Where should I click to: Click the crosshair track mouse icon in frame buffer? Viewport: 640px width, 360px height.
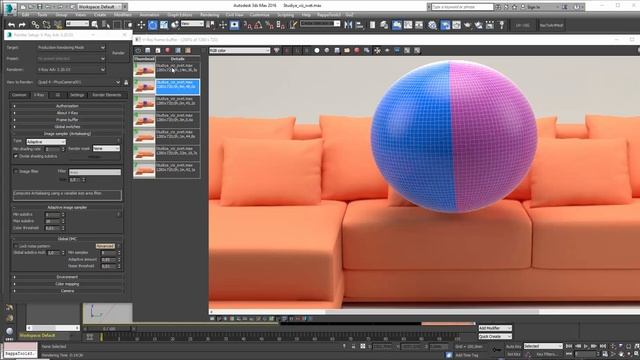[x=377, y=50]
